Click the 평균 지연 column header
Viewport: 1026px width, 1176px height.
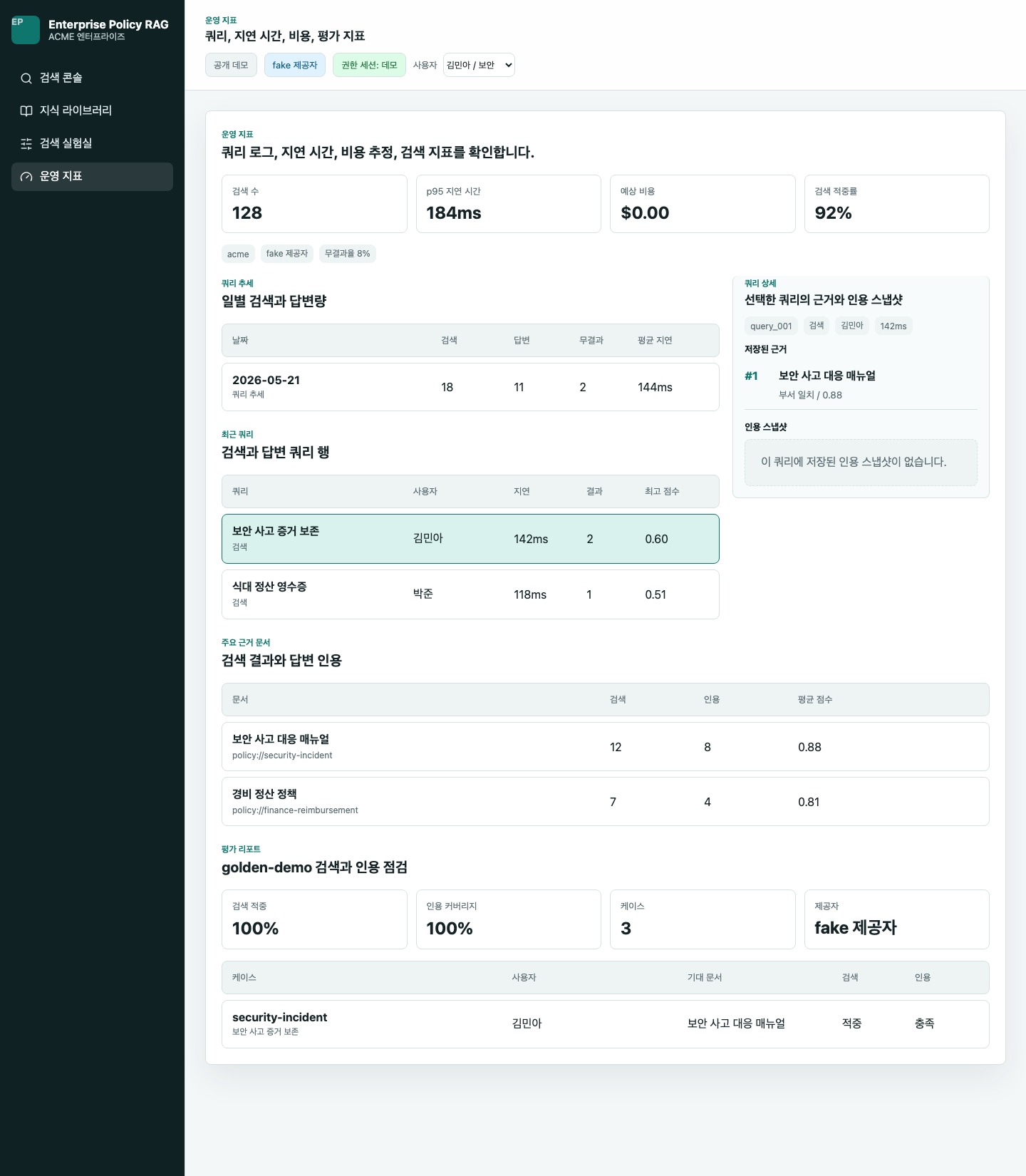tap(655, 341)
